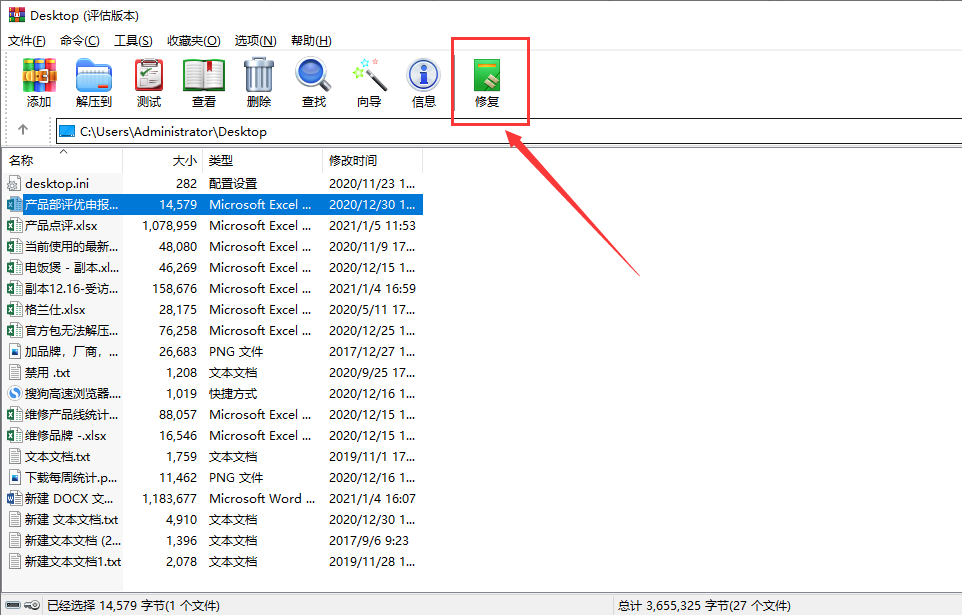Click the Word icon of 新建 DOCX file

(14, 498)
